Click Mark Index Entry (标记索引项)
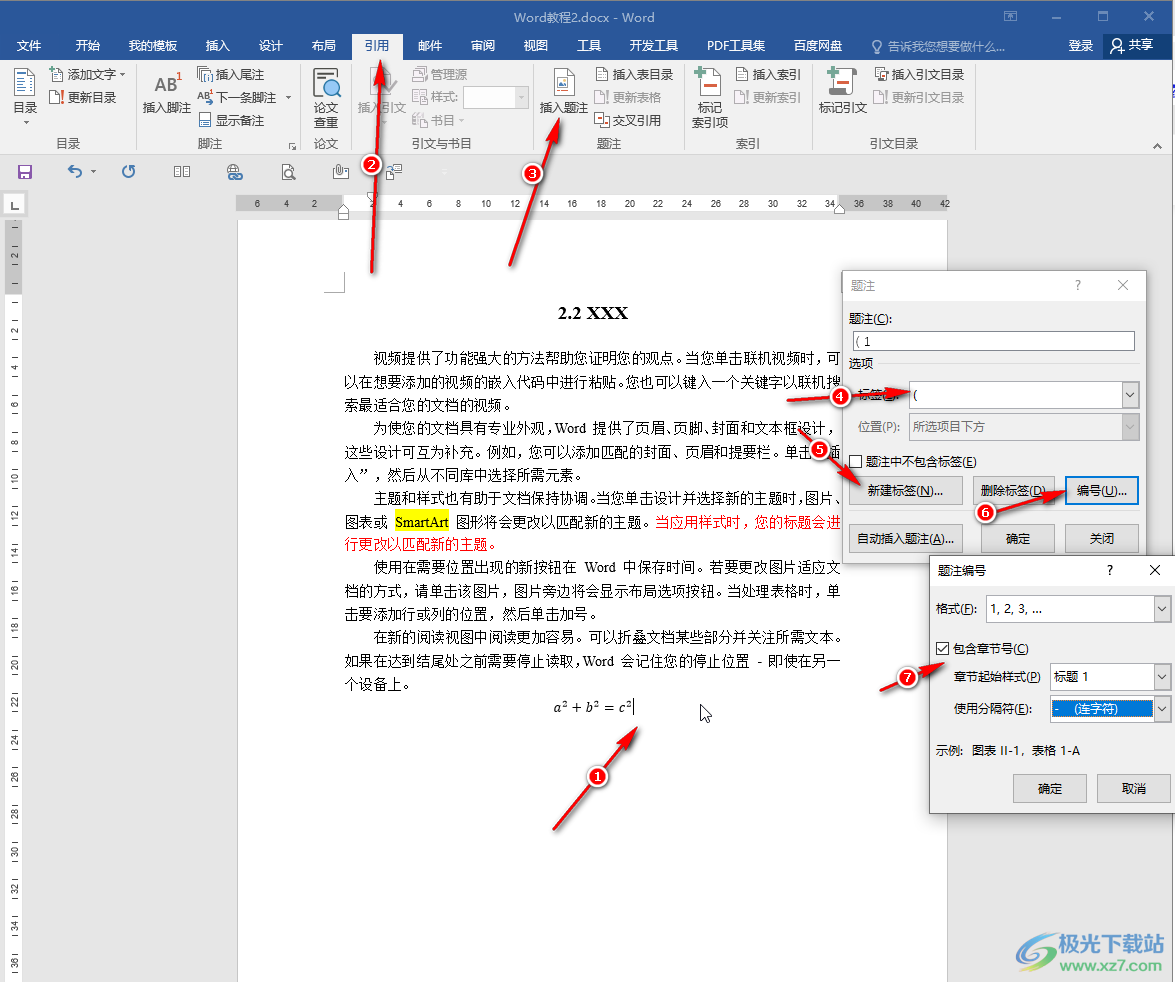This screenshot has width=1175, height=982. (709, 98)
